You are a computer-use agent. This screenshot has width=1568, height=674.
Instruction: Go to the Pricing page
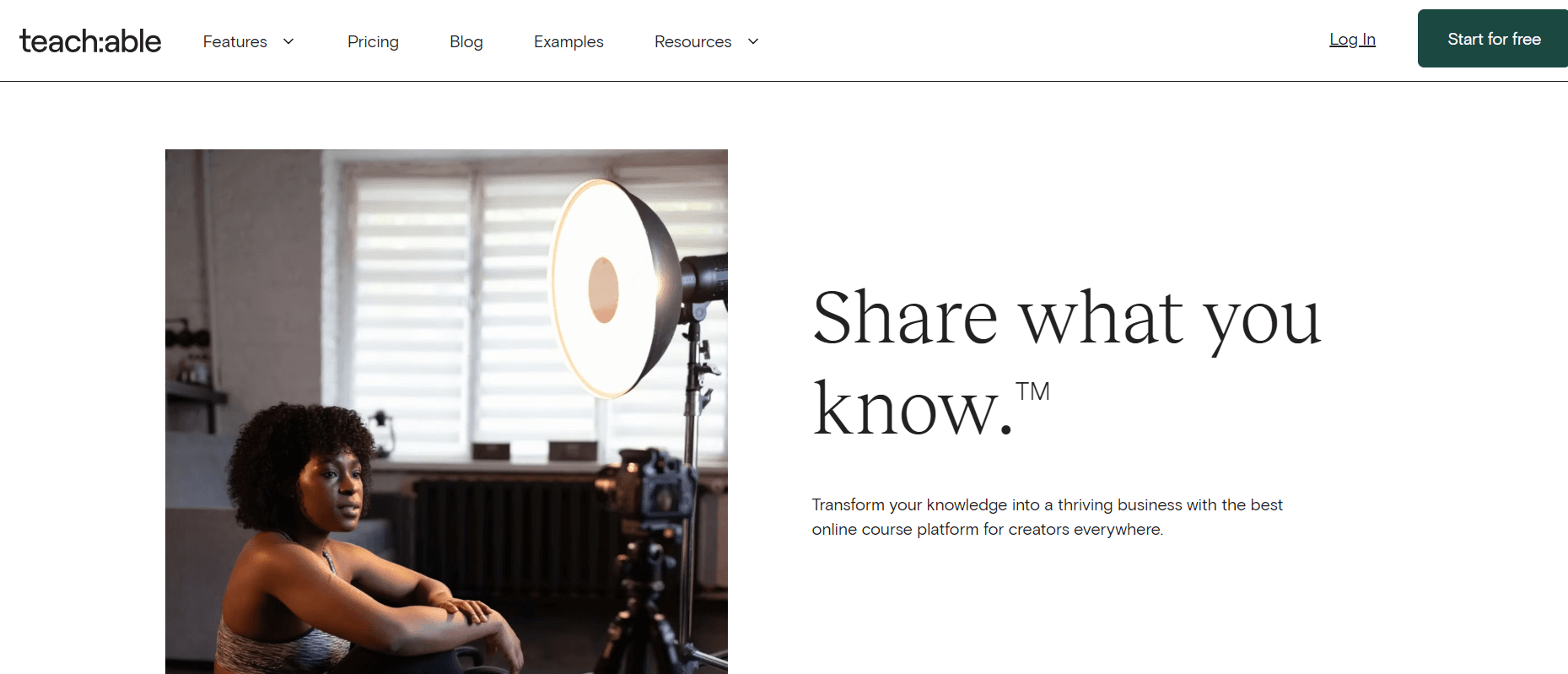click(373, 41)
